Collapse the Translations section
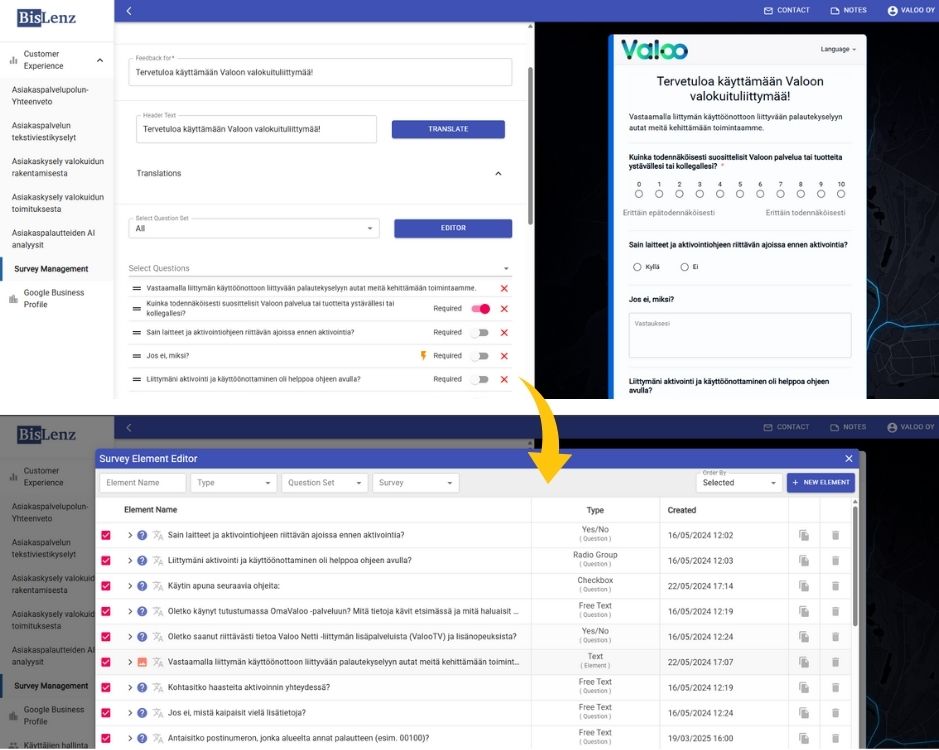This screenshot has width=939, height=750. pyautogui.click(x=498, y=174)
